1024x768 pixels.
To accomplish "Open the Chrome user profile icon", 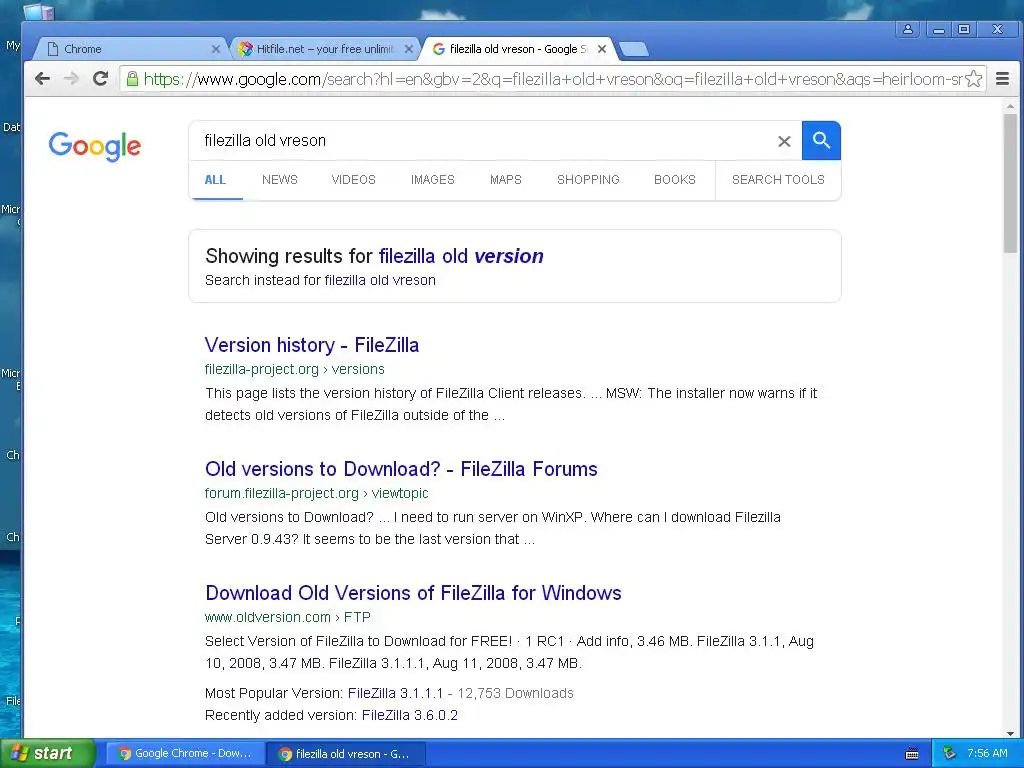I will [x=908, y=29].
